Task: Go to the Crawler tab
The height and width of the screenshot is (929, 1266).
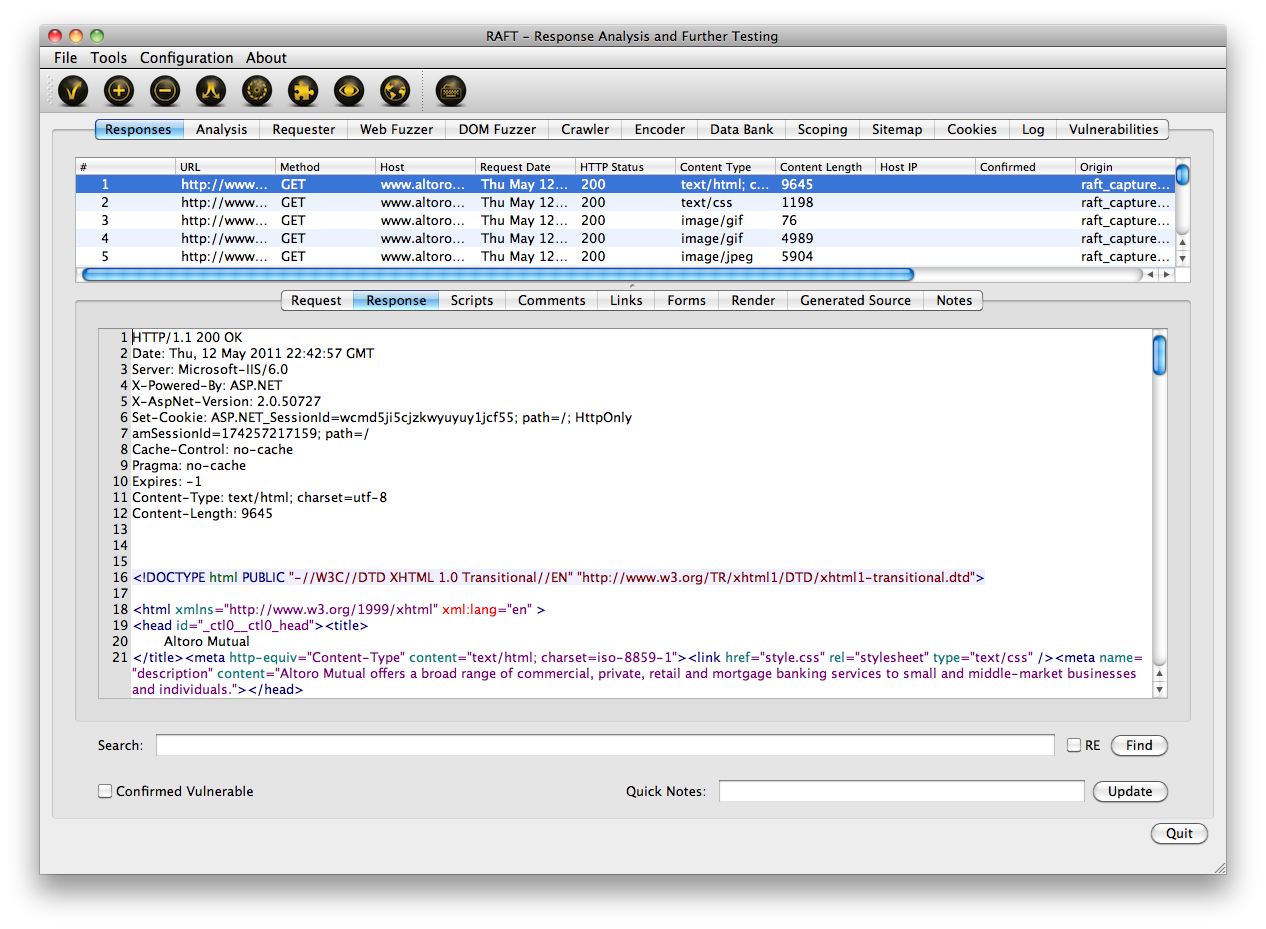Action: (585, 129)
